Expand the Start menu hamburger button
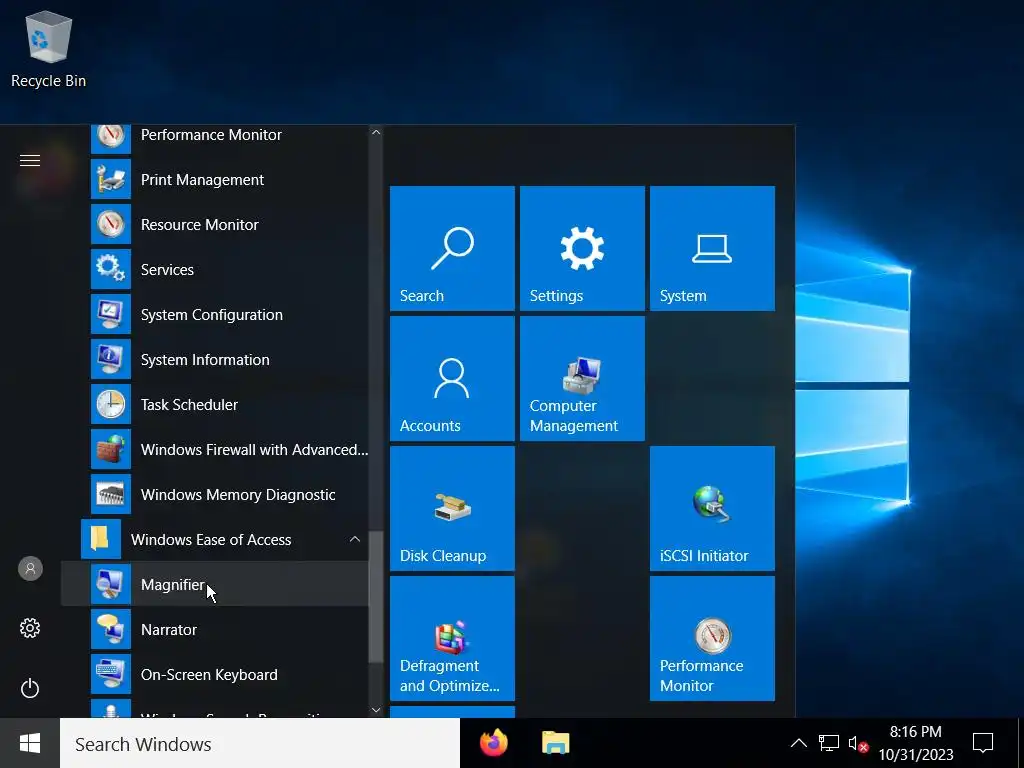The width and height of the screenshot is (1024, 768). (30, 161)
